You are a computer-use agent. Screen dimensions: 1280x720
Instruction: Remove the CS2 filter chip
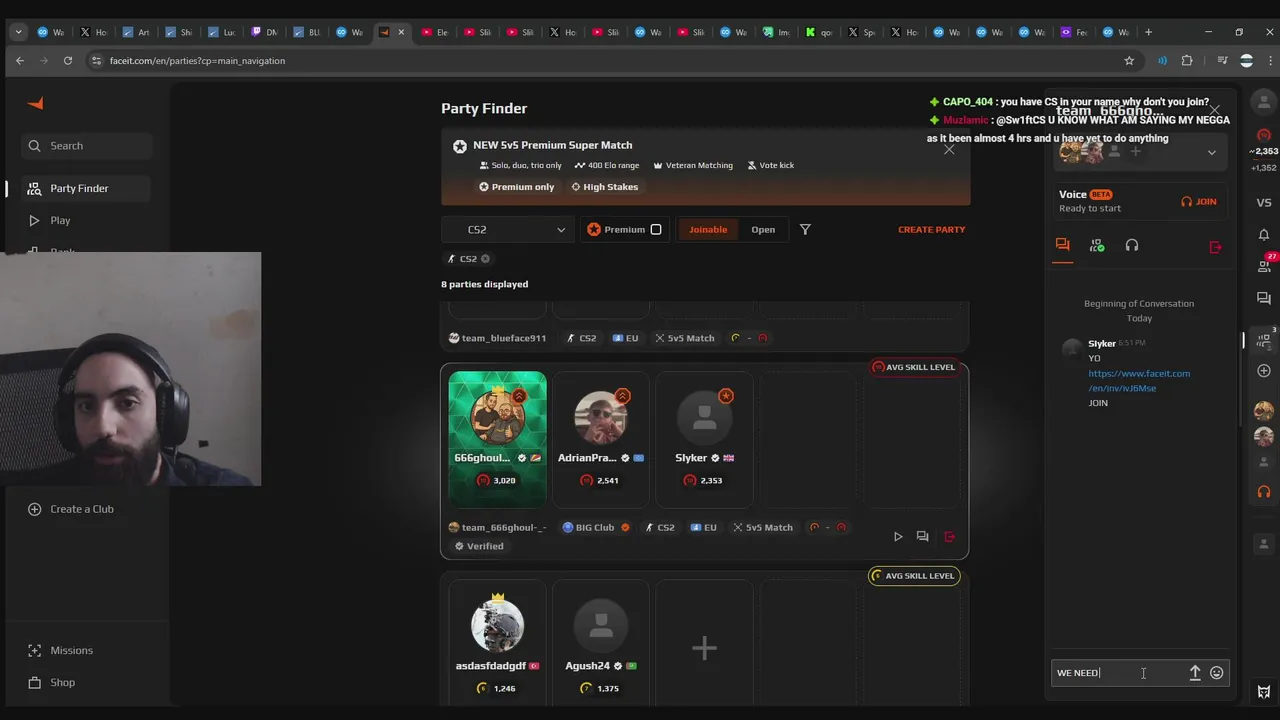(485, 259)
